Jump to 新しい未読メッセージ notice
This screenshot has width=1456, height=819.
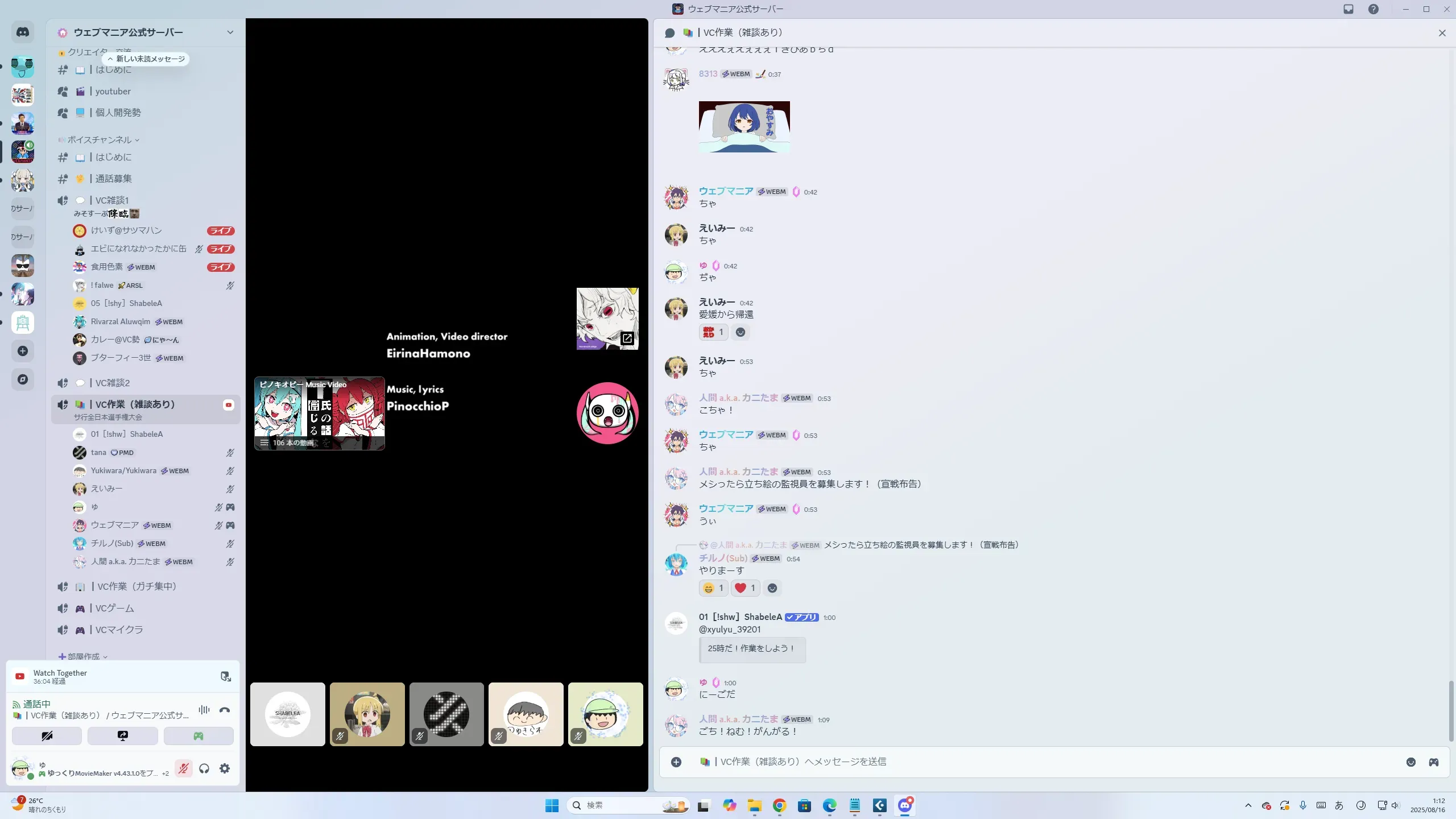tap(146, 59)
